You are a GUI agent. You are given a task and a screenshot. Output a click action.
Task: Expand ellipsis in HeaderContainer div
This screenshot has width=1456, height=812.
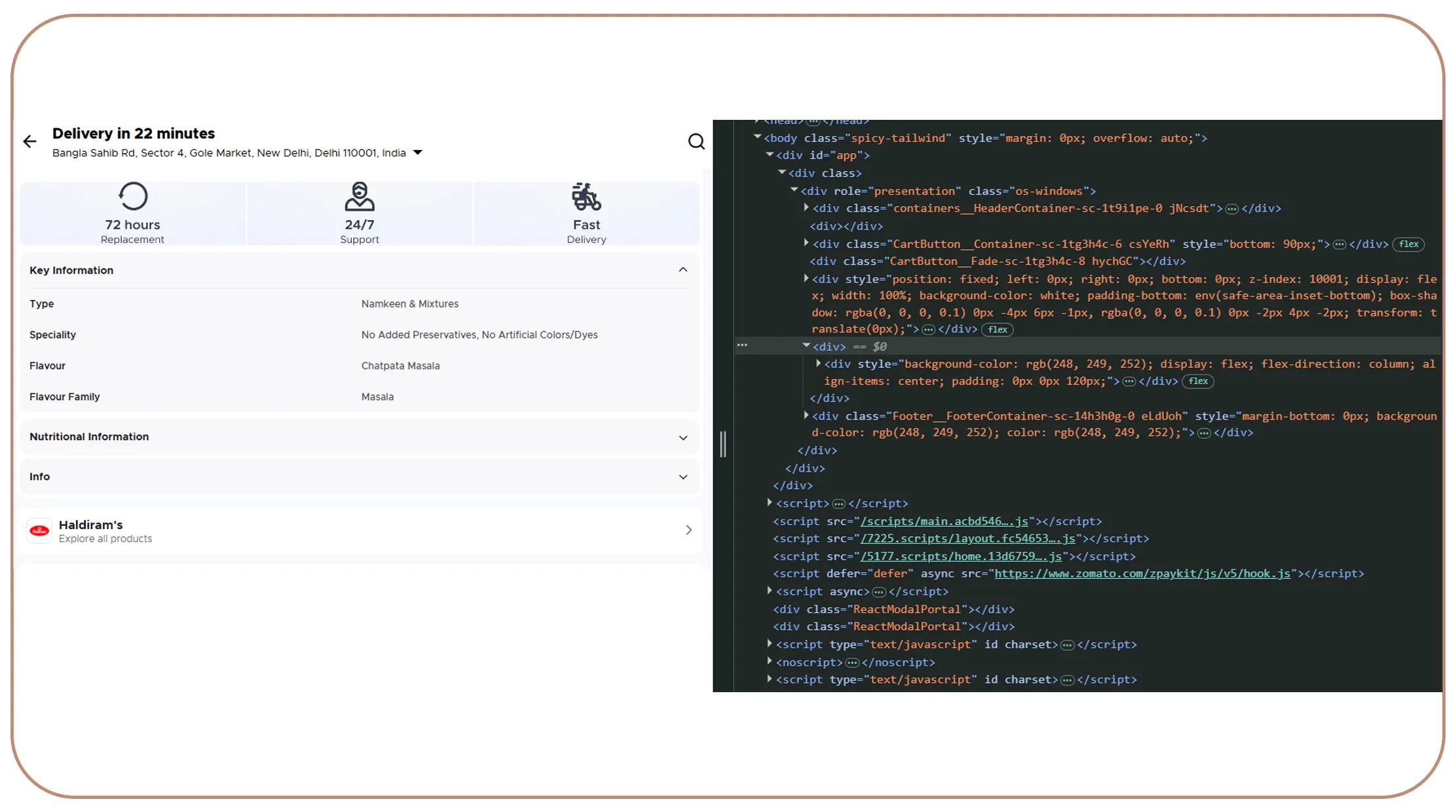point(1231,209)
